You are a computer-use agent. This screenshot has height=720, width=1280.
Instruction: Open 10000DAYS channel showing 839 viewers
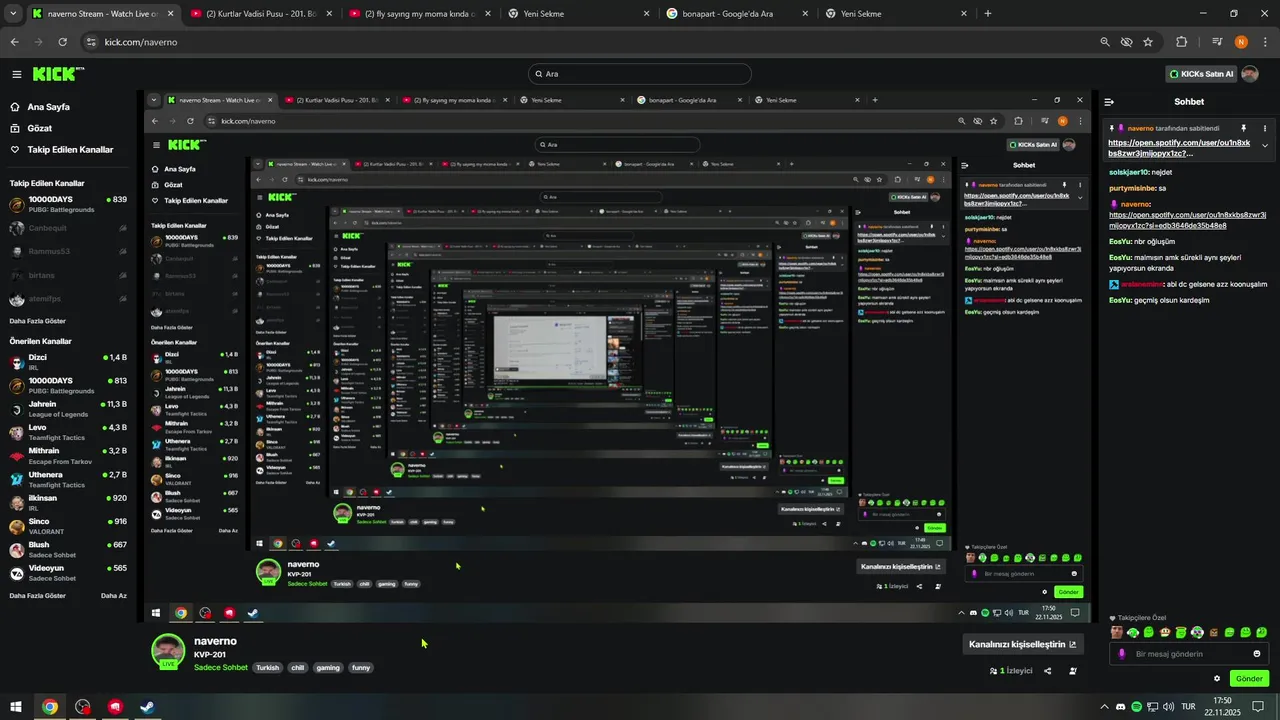click(x=68, y=204)
